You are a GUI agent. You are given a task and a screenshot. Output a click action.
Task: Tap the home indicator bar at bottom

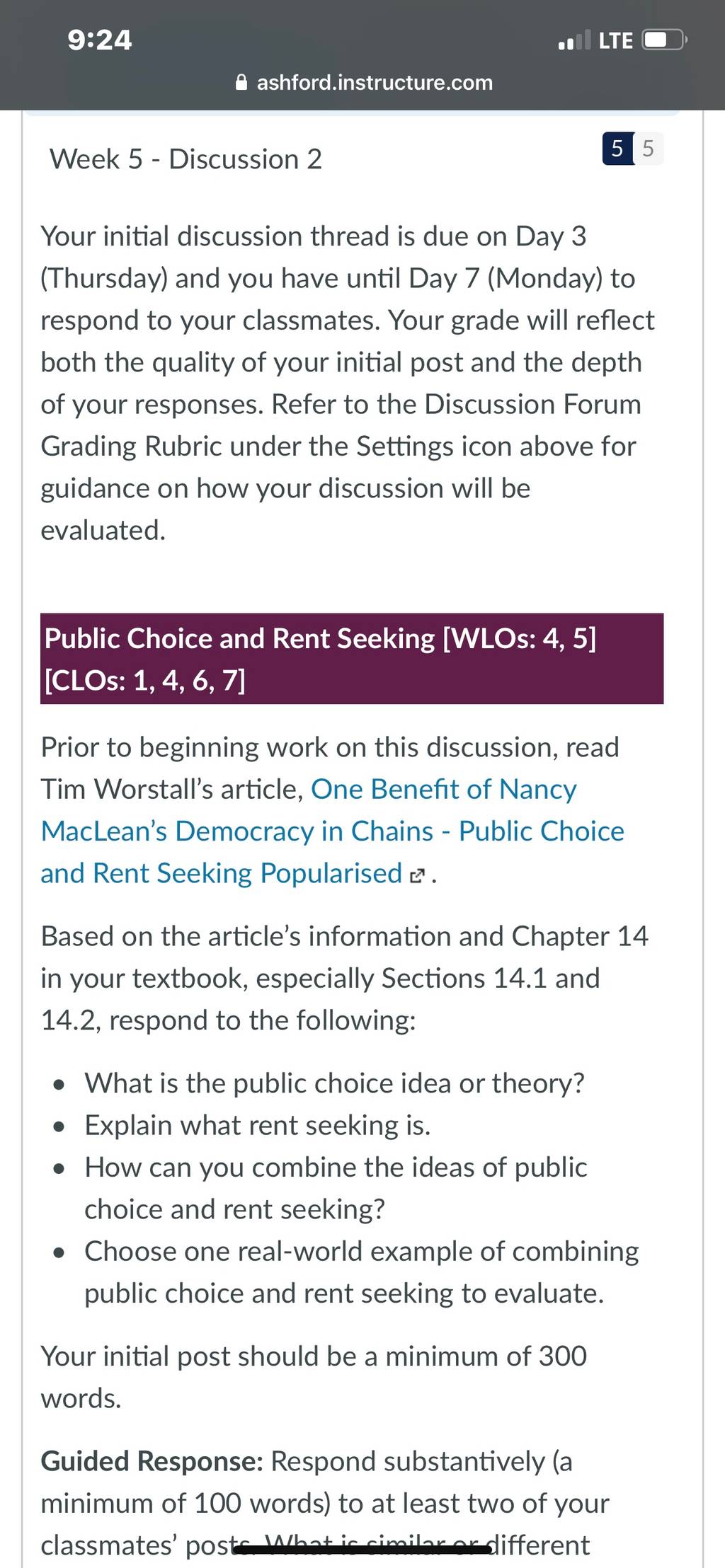click(362, 1550)
